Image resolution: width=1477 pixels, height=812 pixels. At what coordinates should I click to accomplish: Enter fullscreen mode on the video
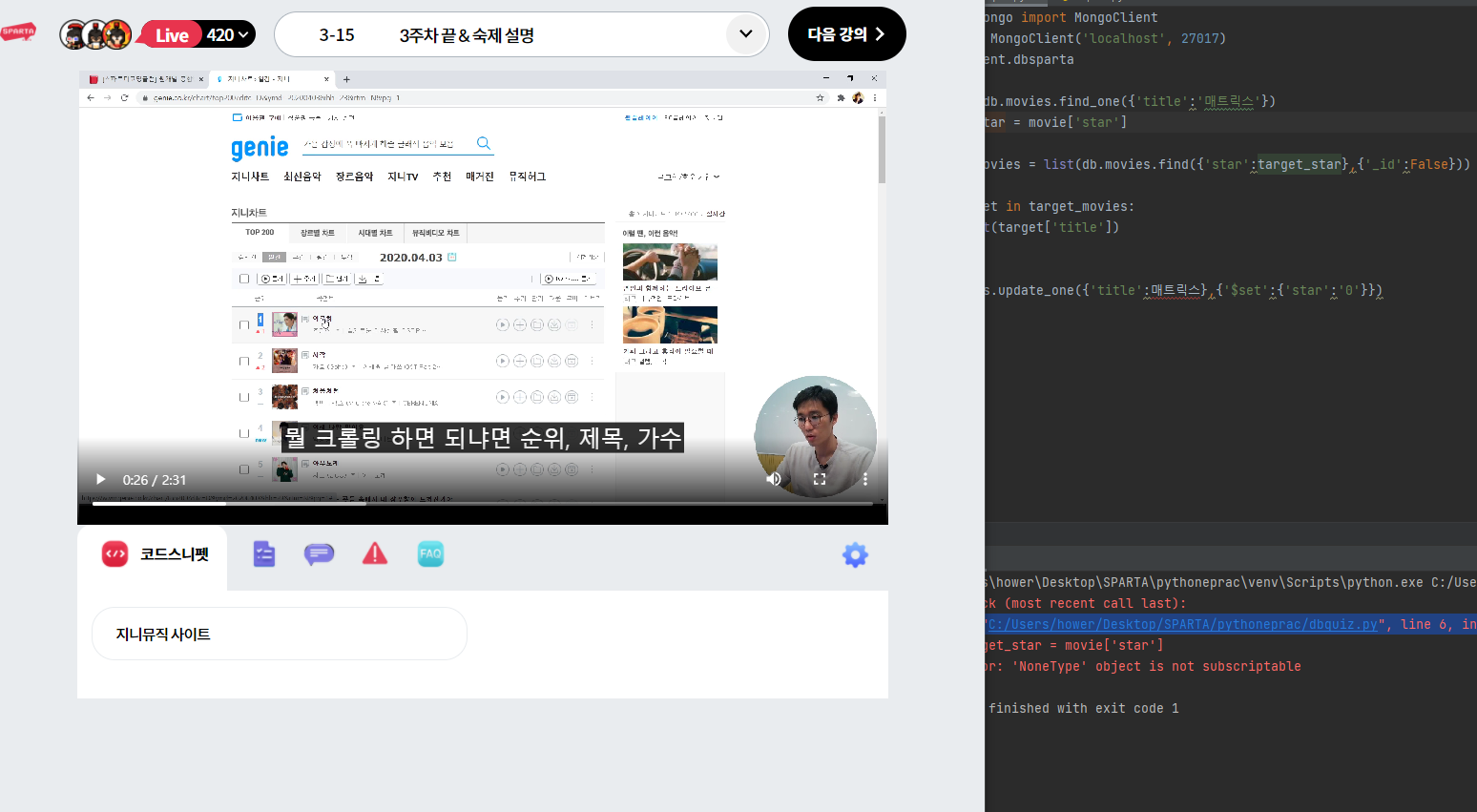tap(820, 479)
